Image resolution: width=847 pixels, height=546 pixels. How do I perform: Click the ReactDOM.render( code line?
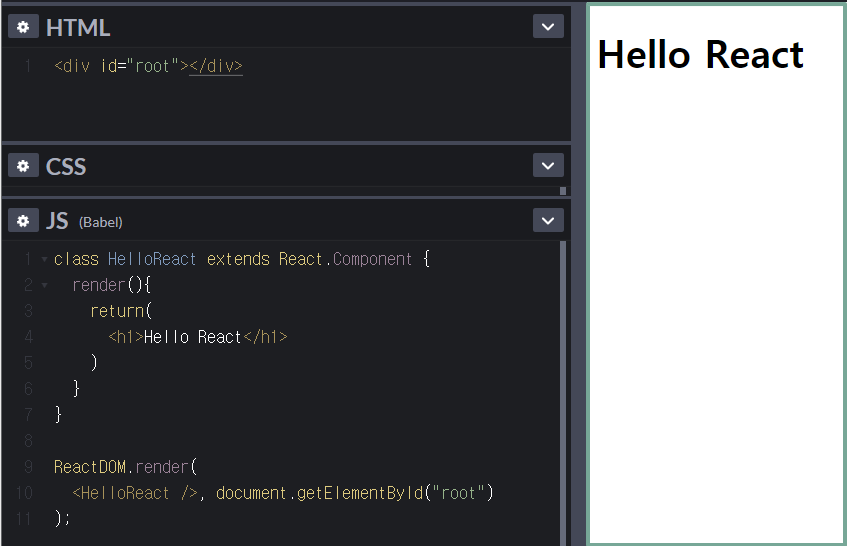(x=126, y=467)
